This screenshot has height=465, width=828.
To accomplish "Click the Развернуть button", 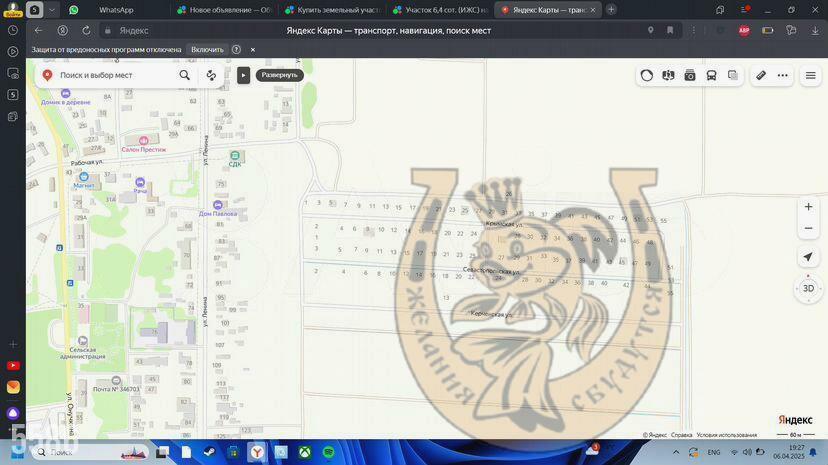I will (279, 75).
